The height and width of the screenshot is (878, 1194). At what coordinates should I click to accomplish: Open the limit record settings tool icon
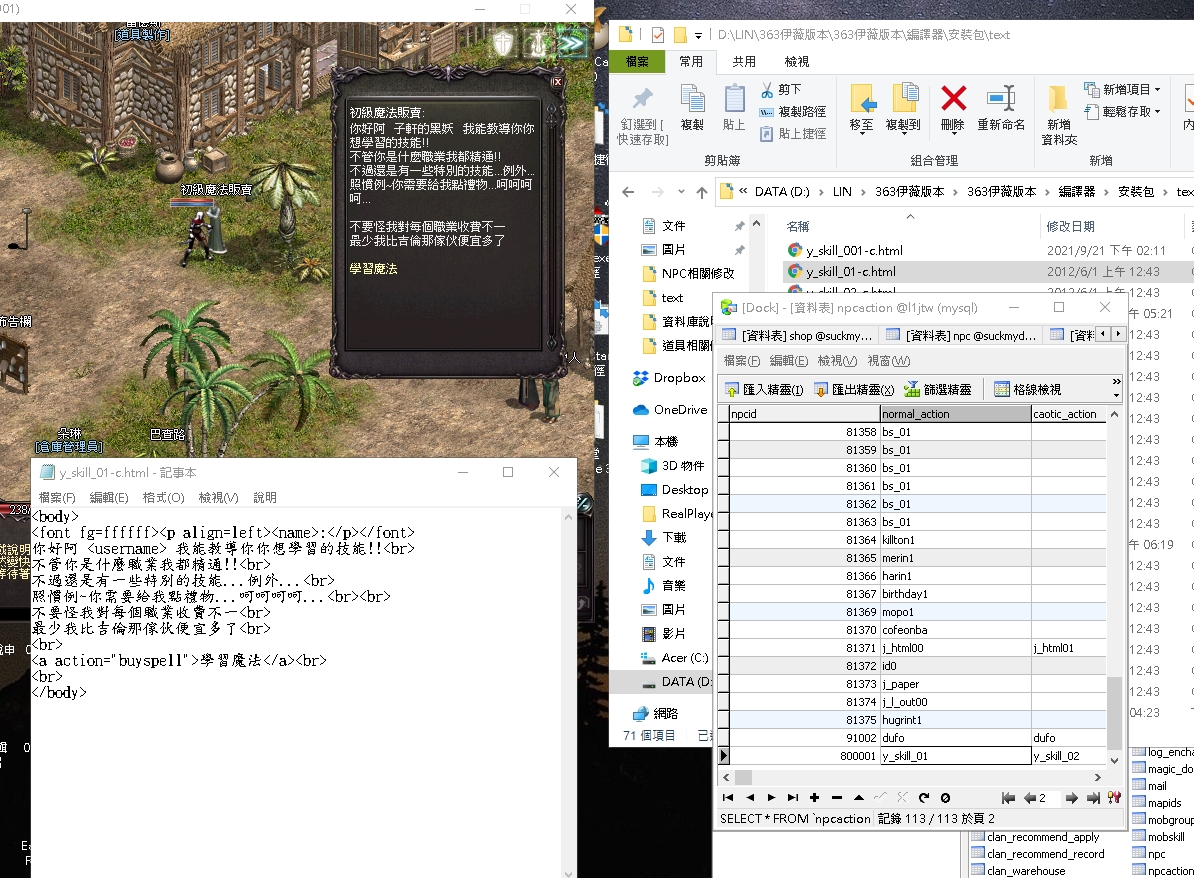tap(1114, 798)
